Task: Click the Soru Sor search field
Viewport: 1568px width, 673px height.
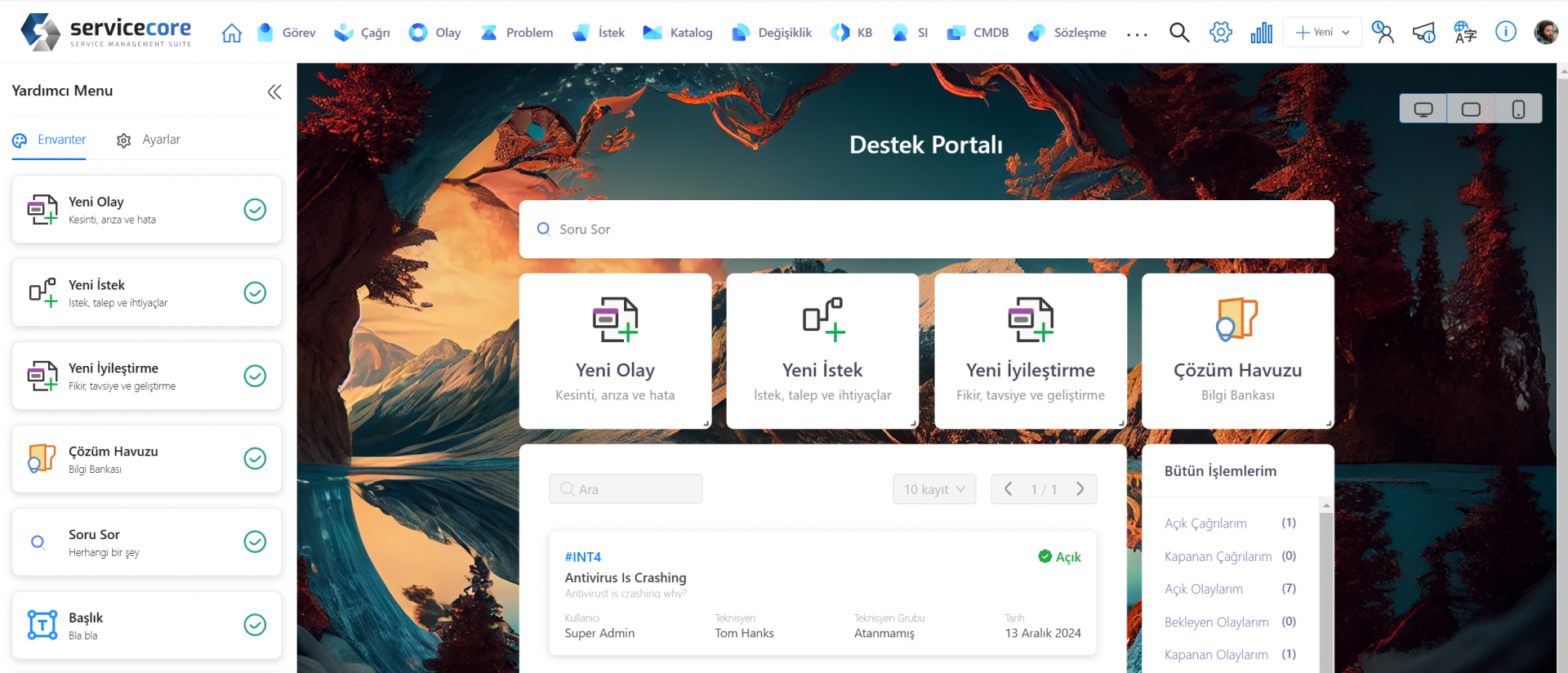Action: coord(926,230)
